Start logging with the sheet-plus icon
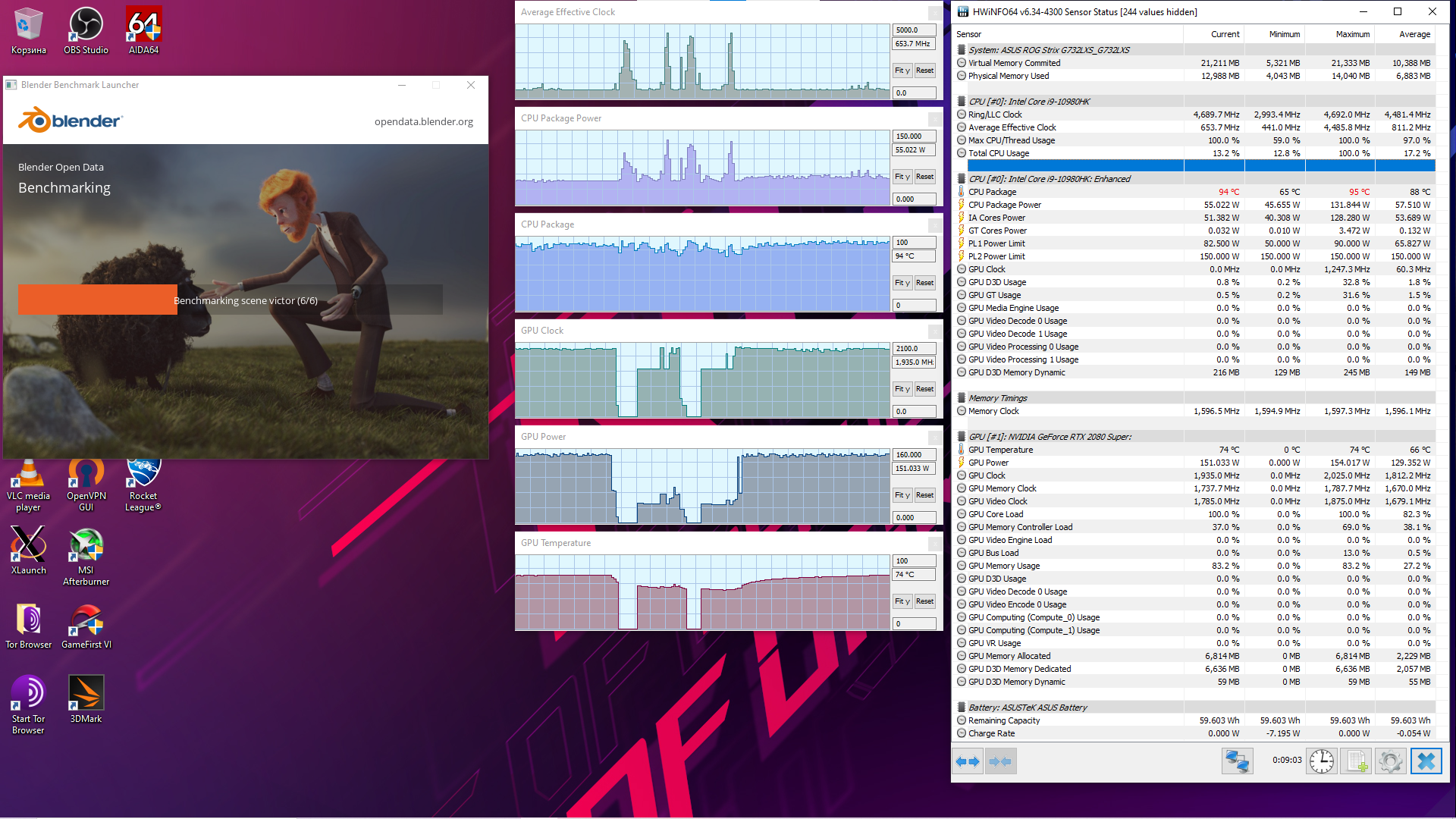This screenshot has height=819, width=1456. [x=1356, y=761]
